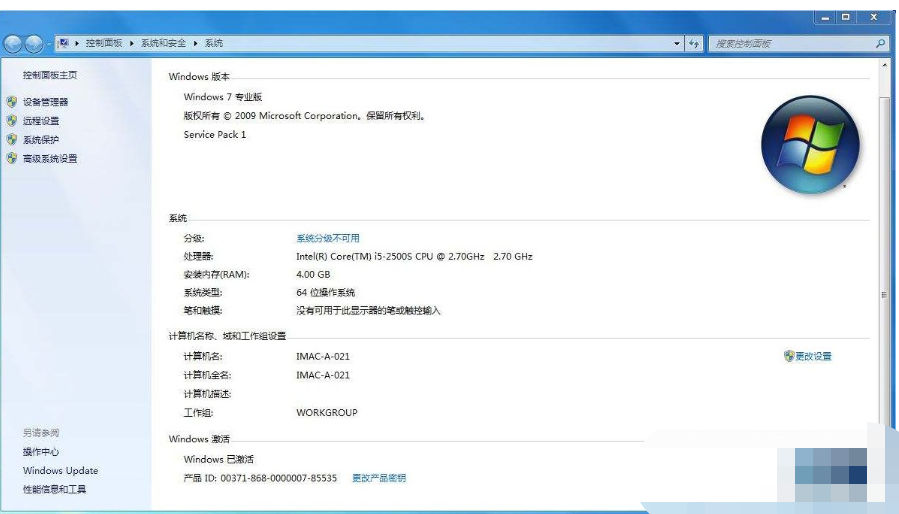
Task: Open the address bar history dropdown arrow
Action: (677, 44)
